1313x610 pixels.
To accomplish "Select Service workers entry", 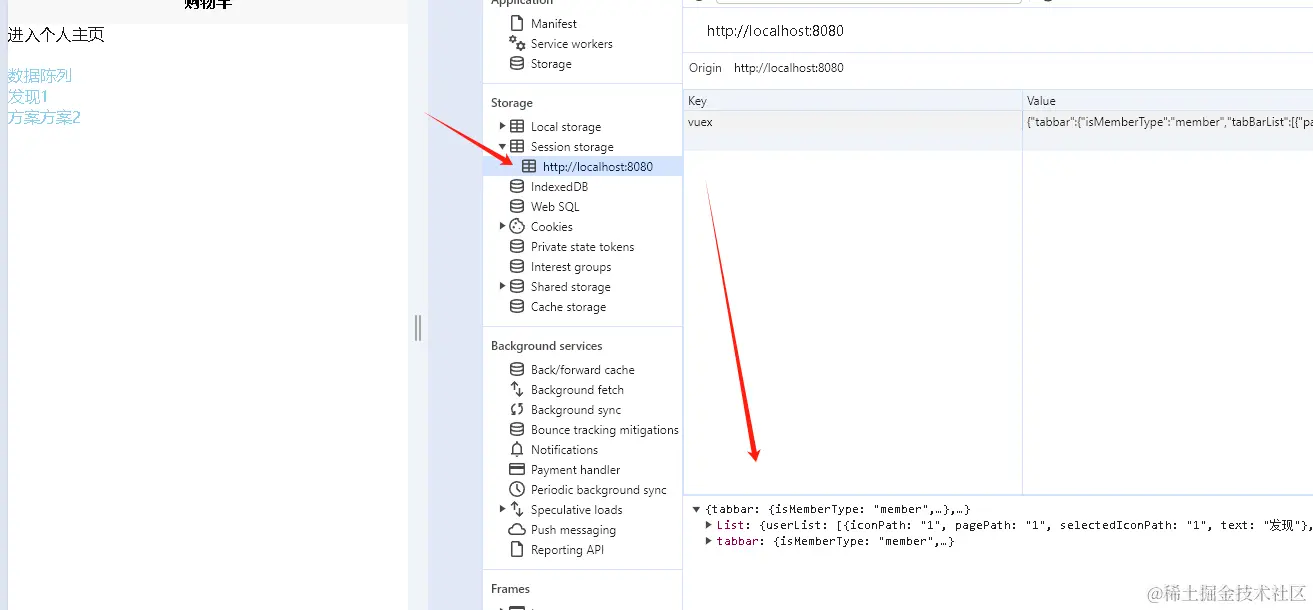I will tap(572, 43).
